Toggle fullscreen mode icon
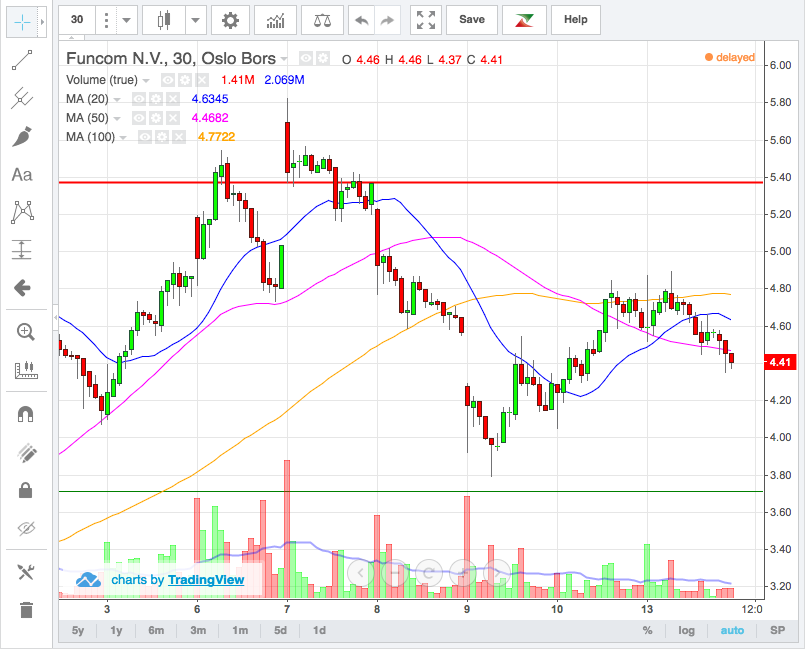Image resolution: width=806 pixels, height=650 pixels. (426, 20)
